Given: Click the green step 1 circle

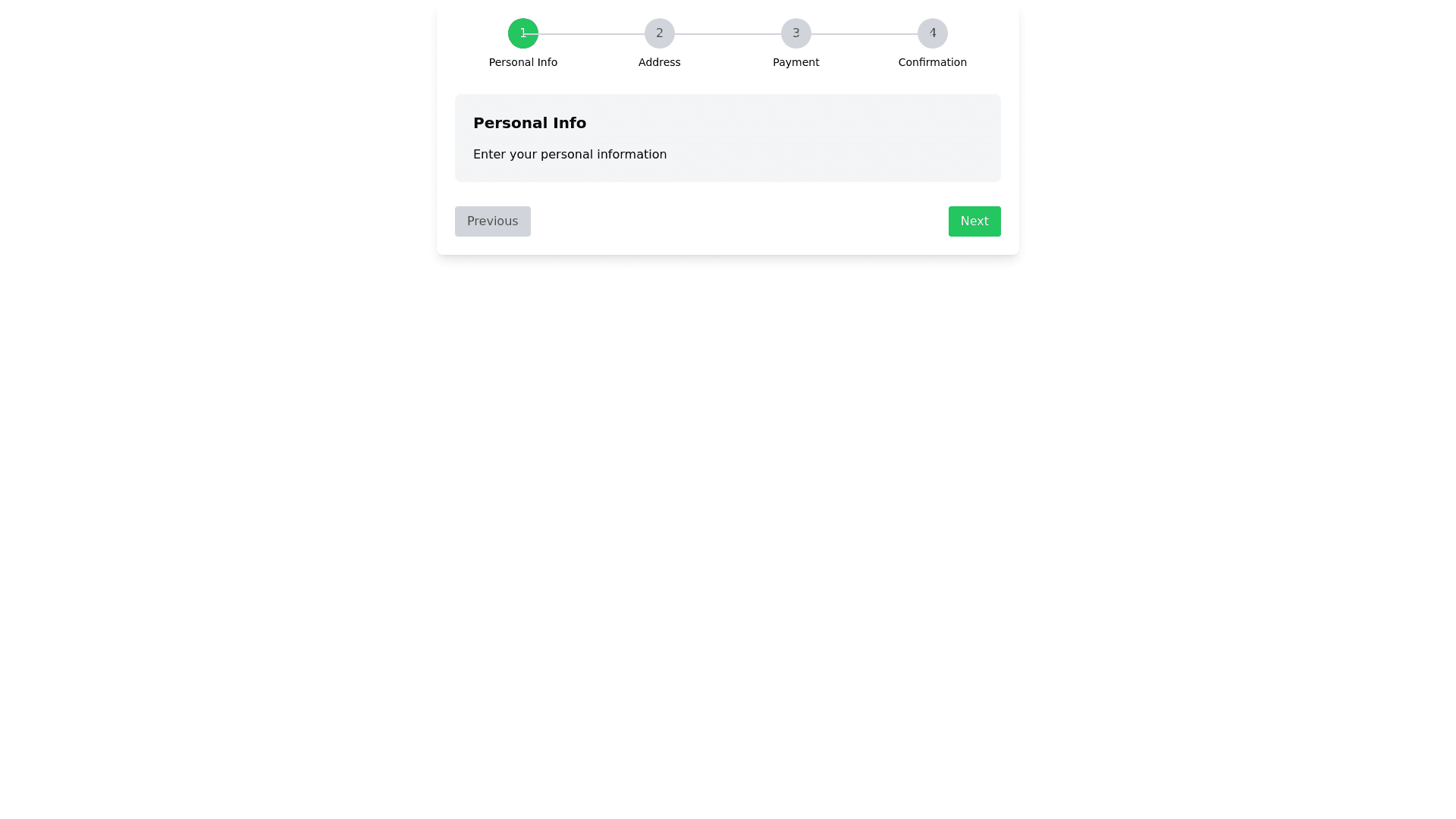Looking at the screenshot, I should pyautogui.click(x=522, y=33).
